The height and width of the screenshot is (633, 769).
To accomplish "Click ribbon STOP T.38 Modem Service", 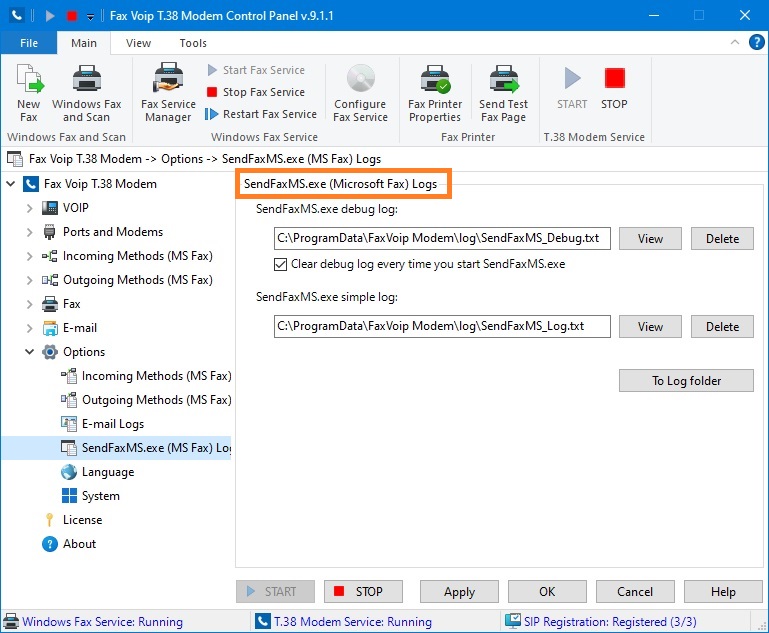I will (x=614, y=89).
